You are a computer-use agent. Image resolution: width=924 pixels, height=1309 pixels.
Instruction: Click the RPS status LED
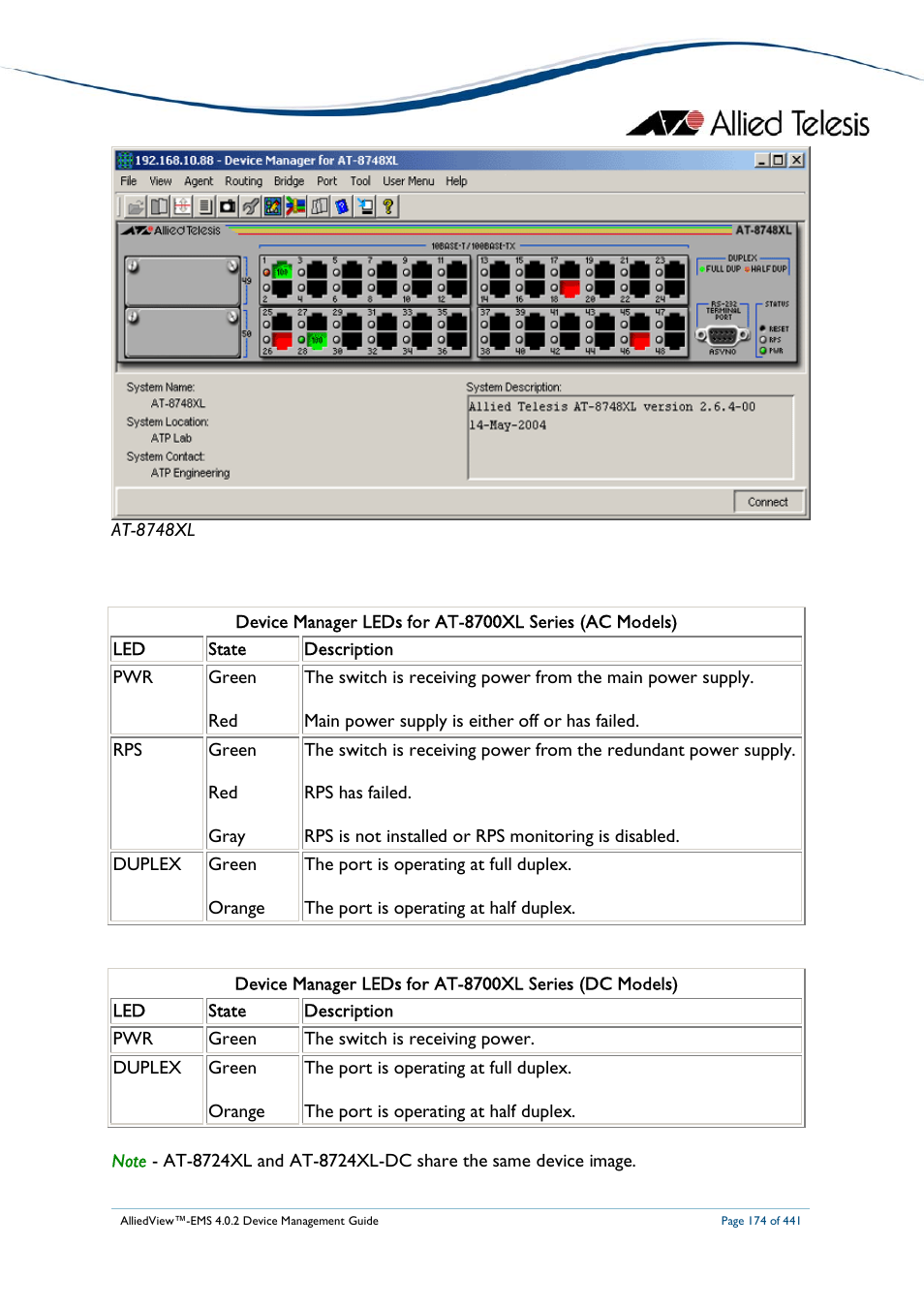point(763,340)
